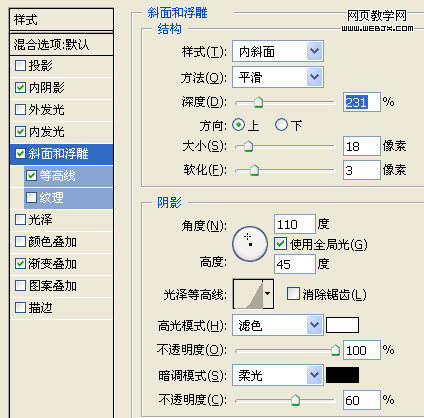The width and height of the screenshot is (424, 418).
Task: Check the 描边 style checkbox
Action: tap(20, 308)
